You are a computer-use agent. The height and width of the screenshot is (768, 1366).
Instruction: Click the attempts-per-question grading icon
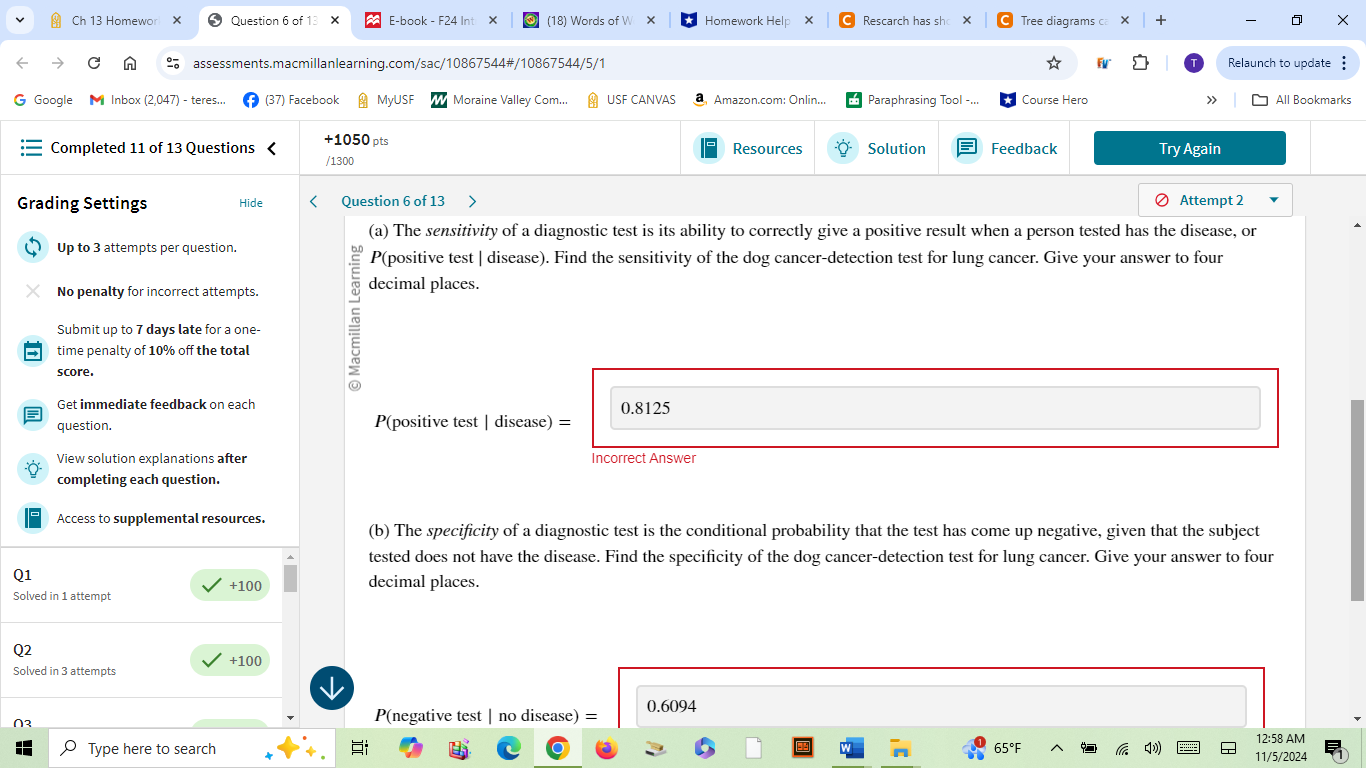[x=33, y=247]
